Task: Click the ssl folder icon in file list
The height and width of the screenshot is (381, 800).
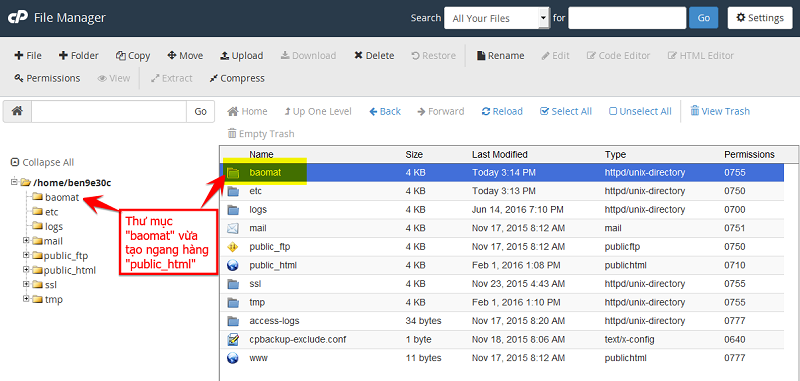Action: (x=233, y=284)
